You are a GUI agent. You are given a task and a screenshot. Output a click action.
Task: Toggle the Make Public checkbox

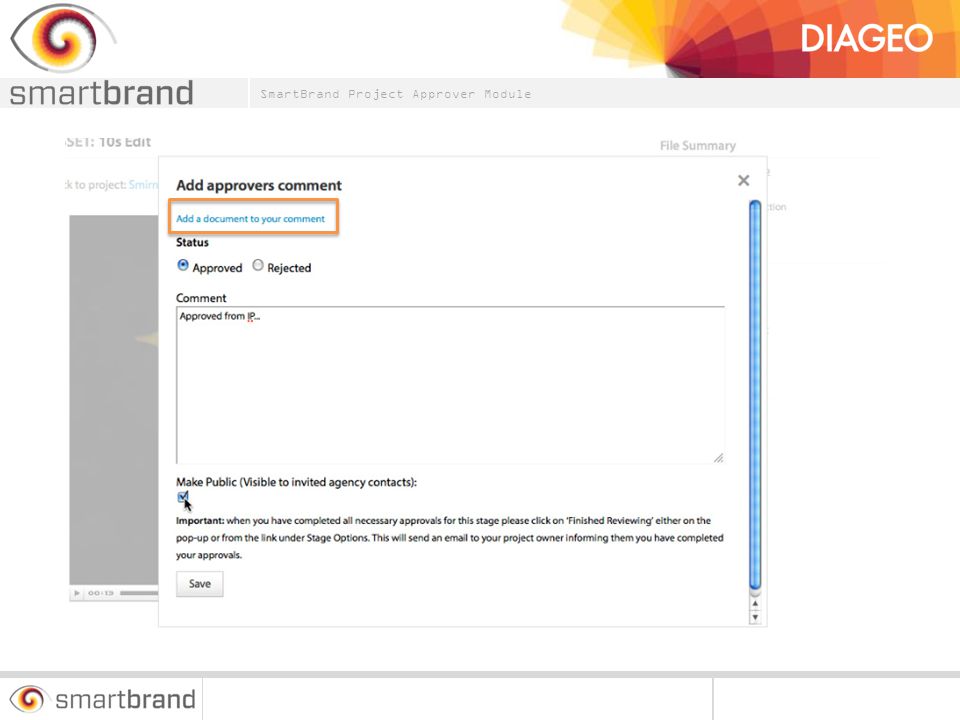pyautogui.click(x=182, y=497)
